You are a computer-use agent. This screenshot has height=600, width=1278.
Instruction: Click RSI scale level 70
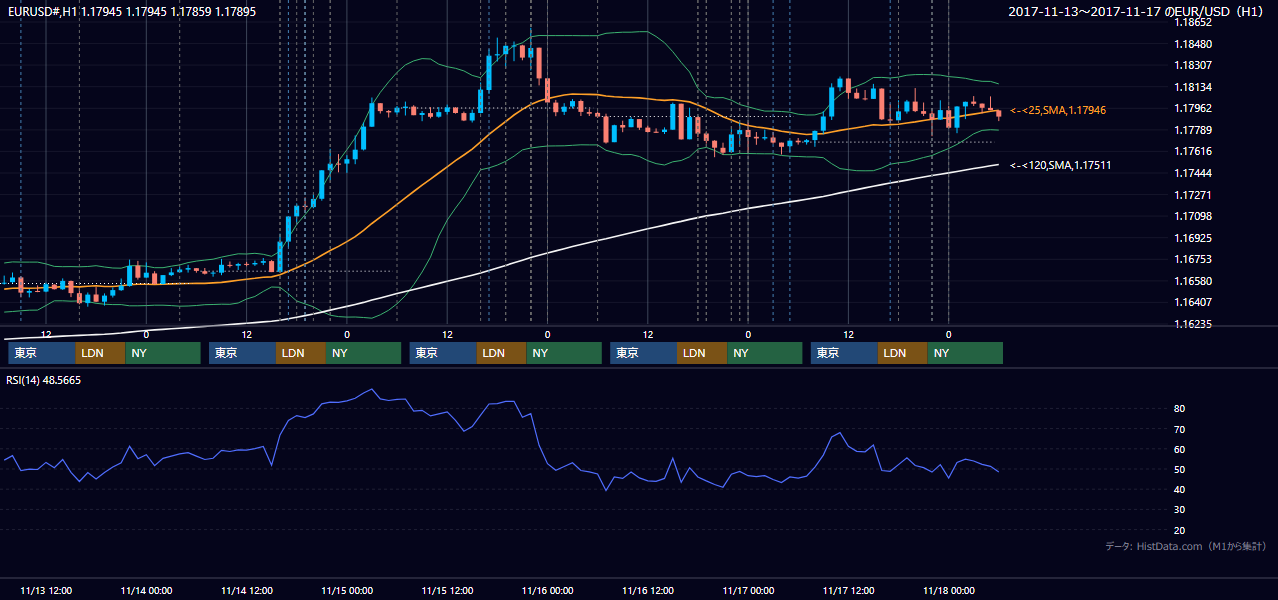[1180, 429]
